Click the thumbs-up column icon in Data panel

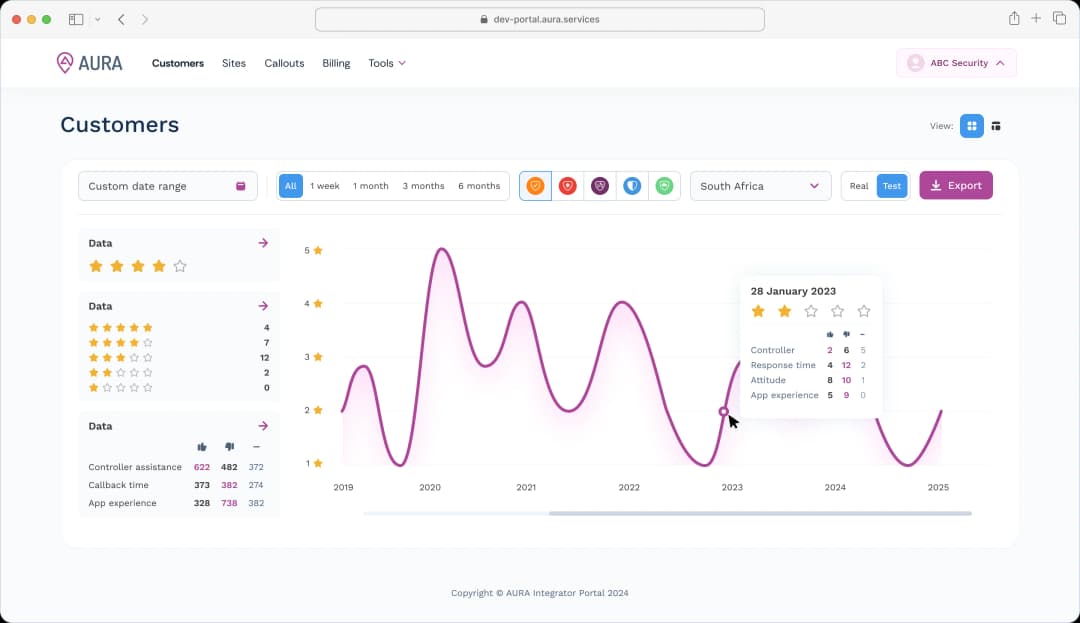pyautogui.click(x=202, y=447)
